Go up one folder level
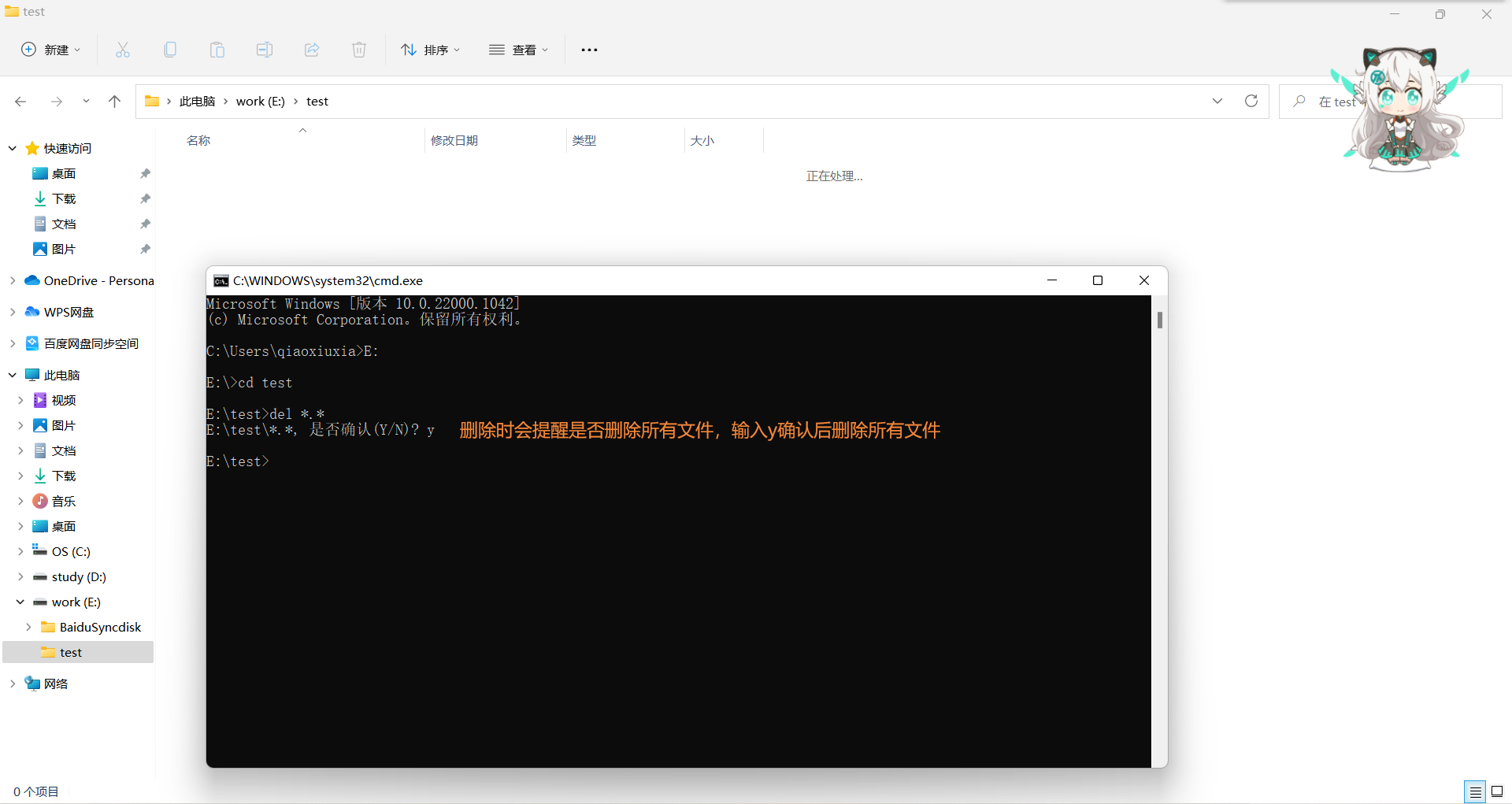 (115, 102)
